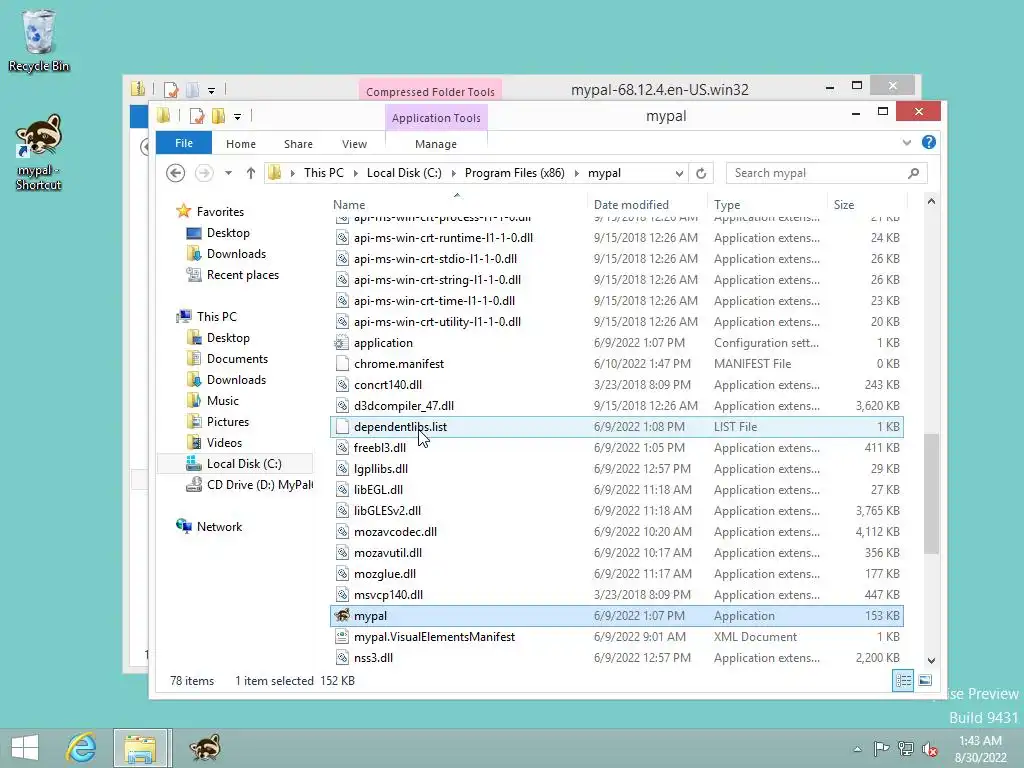The image size is (1024, 768).
Task: Sort by the Type column header
Action: pos(767,204)
